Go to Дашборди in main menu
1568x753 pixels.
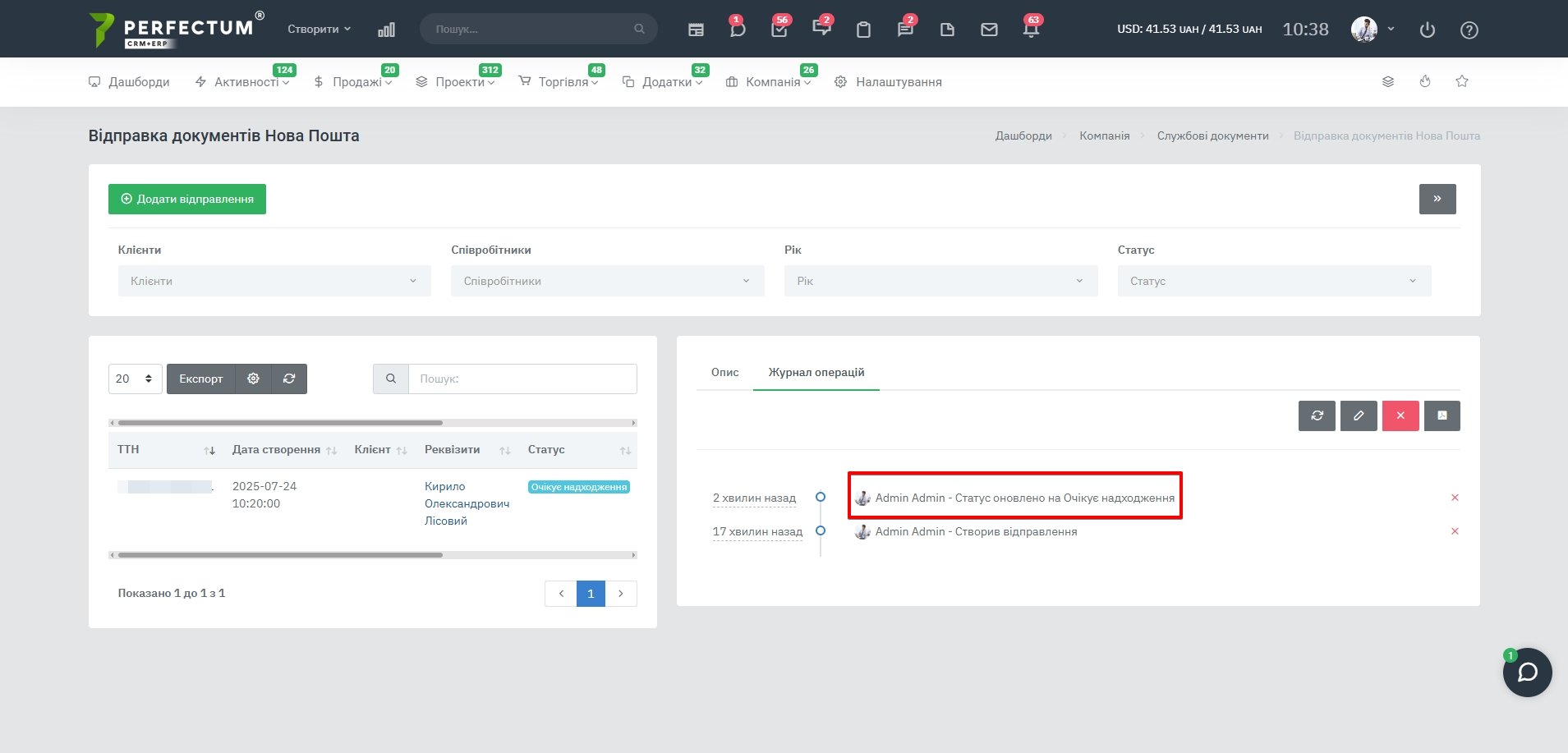click(x=129, y=82)
